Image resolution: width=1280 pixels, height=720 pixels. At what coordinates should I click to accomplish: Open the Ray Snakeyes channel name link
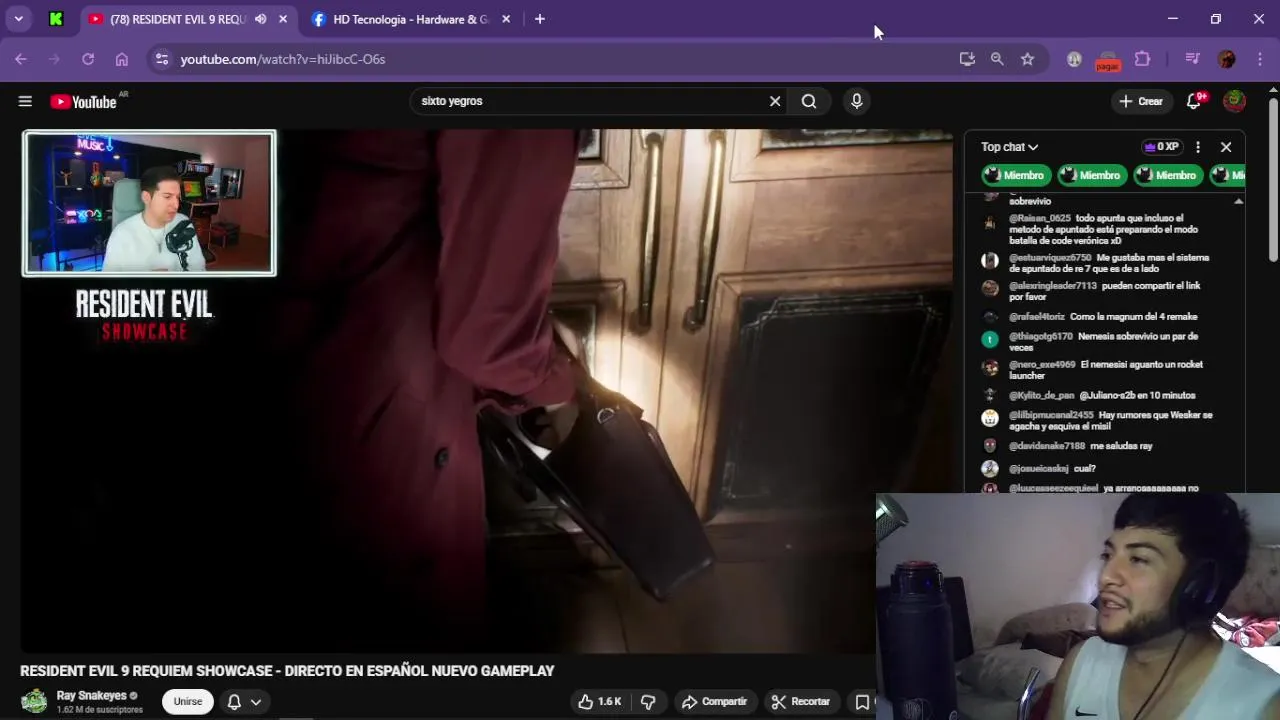coord(91,696)
